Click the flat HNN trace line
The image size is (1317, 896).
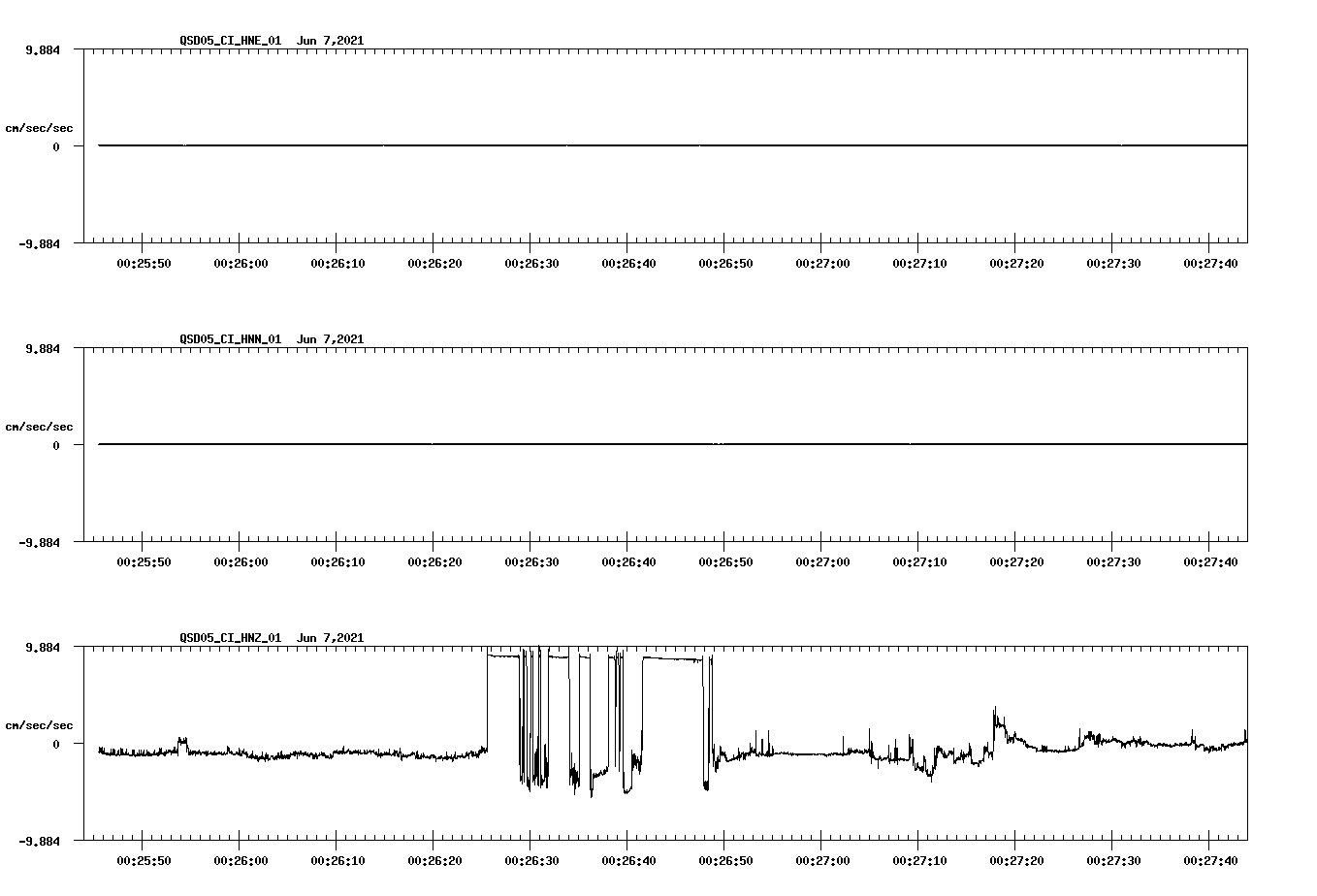pos(673,444)
